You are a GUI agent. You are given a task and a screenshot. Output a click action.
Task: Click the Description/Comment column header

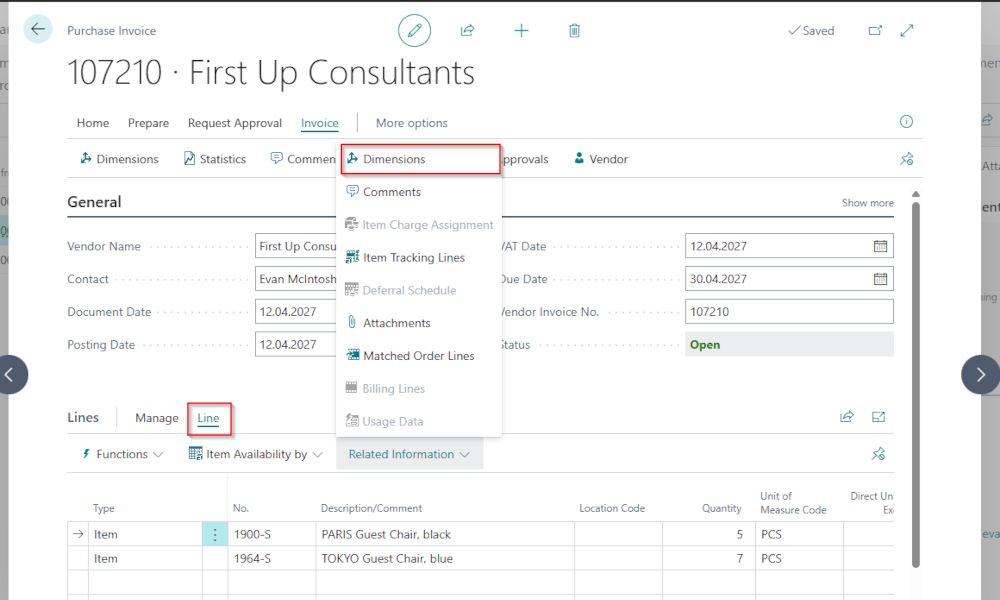tap(371, 508)
